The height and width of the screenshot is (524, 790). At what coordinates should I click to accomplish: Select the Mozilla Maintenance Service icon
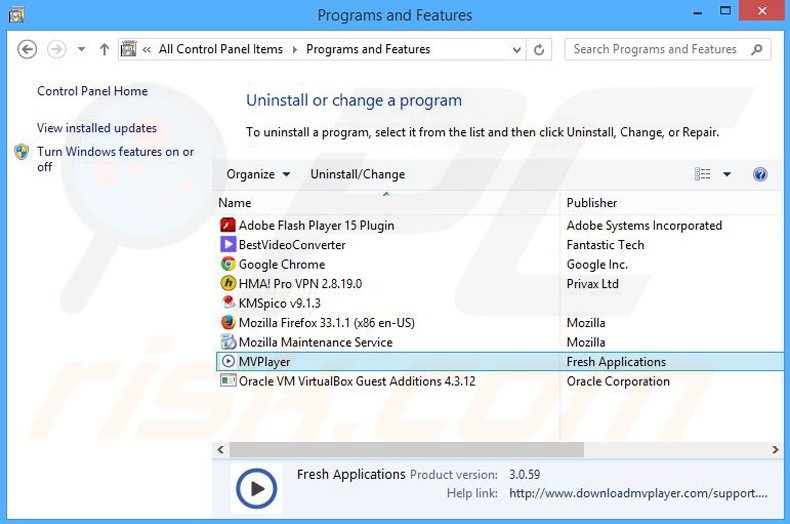click(x=228, y=342)
